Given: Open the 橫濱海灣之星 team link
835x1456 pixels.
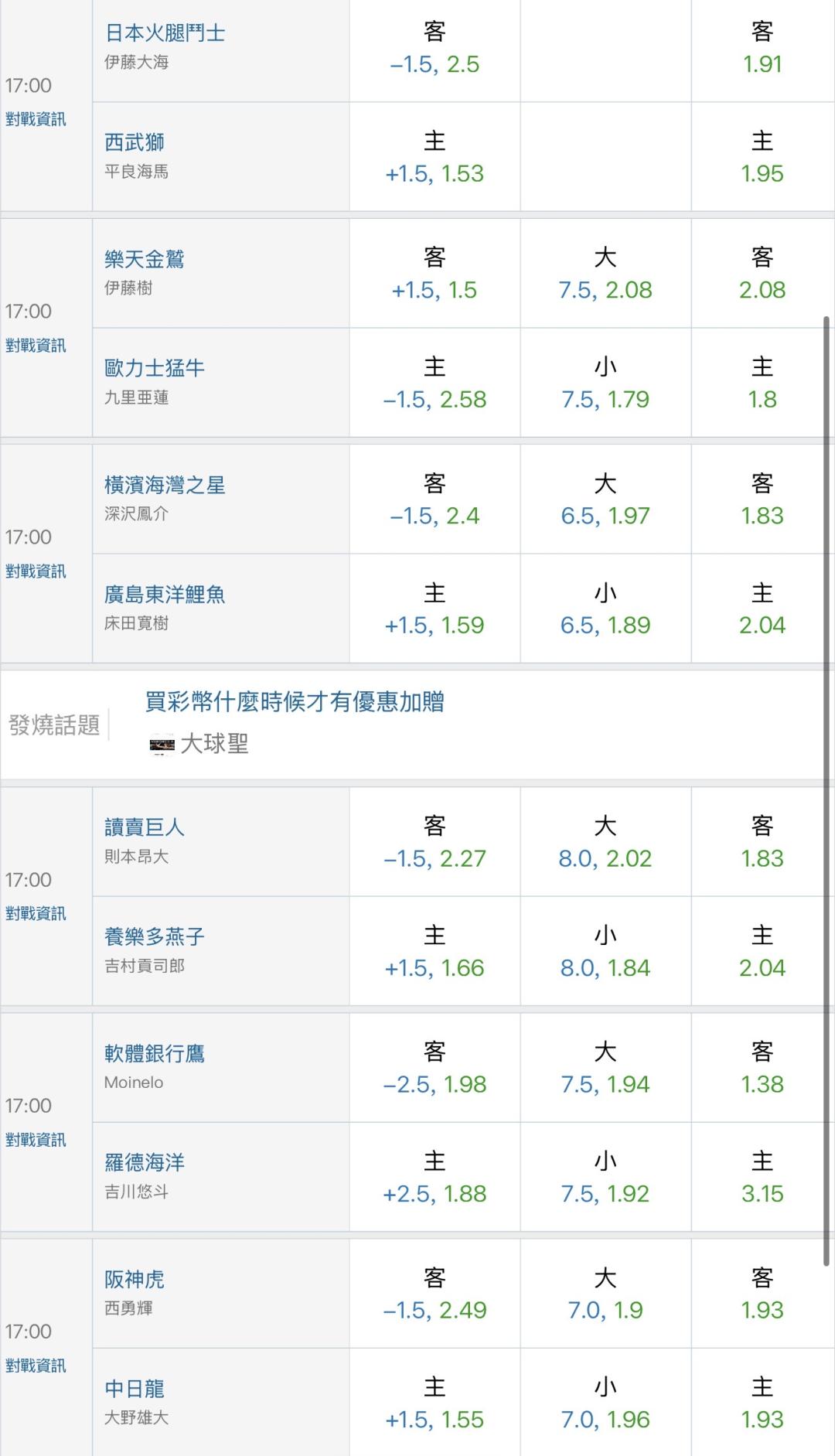Looking at the screenshot, I should pyautogui.click(x=165, y=486).
